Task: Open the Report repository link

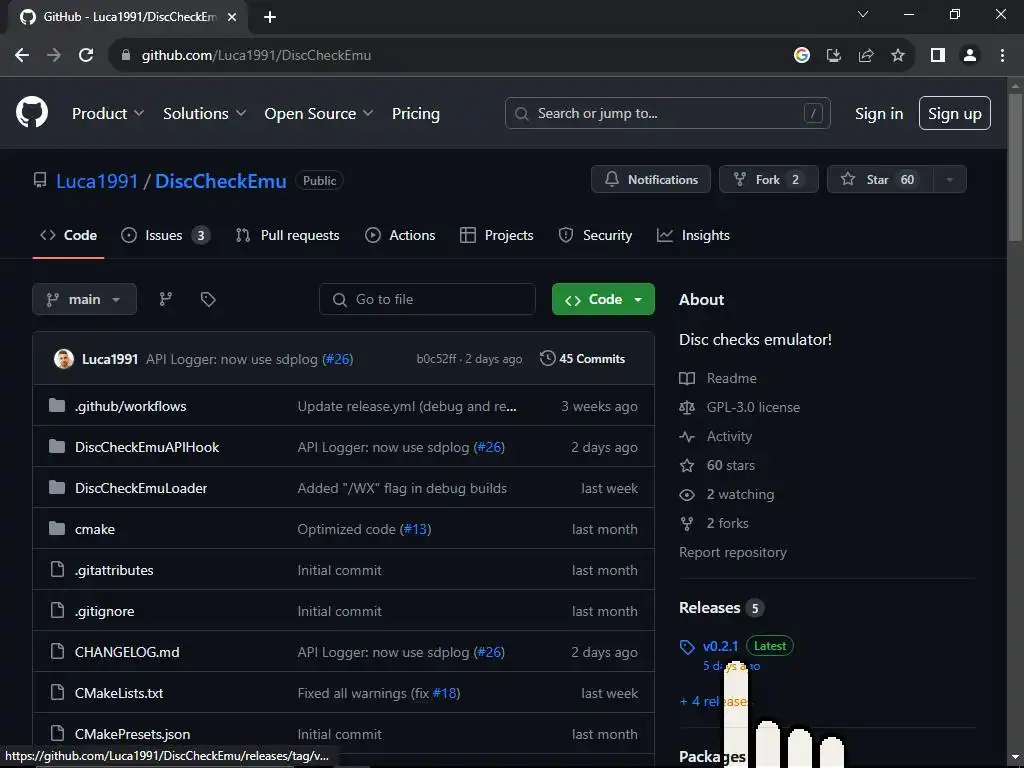Action: pyautogui.click(x=733, y=552)
